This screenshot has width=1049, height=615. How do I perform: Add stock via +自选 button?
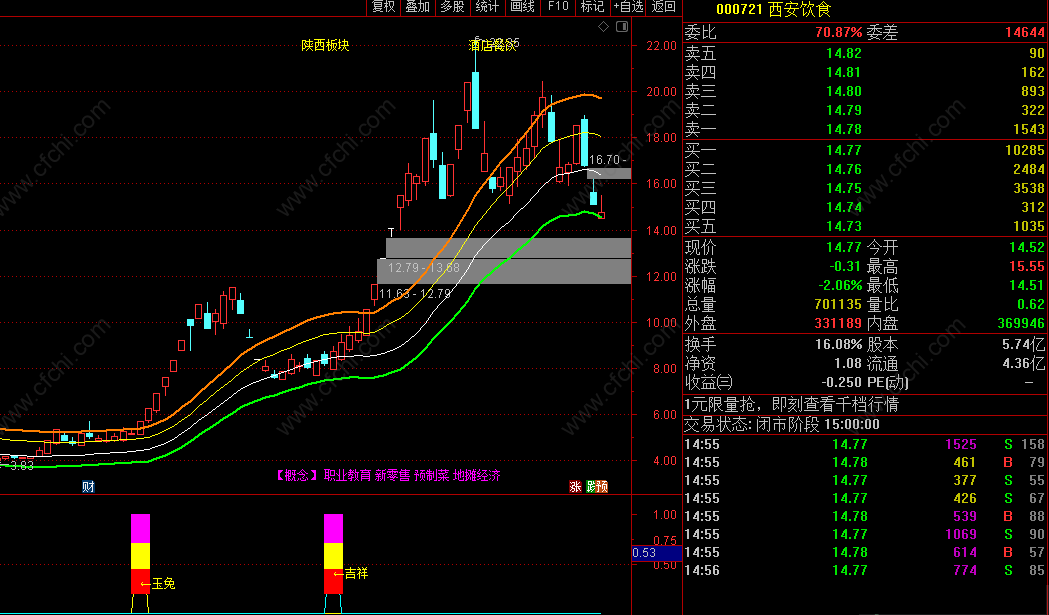(x=628, y=7)
